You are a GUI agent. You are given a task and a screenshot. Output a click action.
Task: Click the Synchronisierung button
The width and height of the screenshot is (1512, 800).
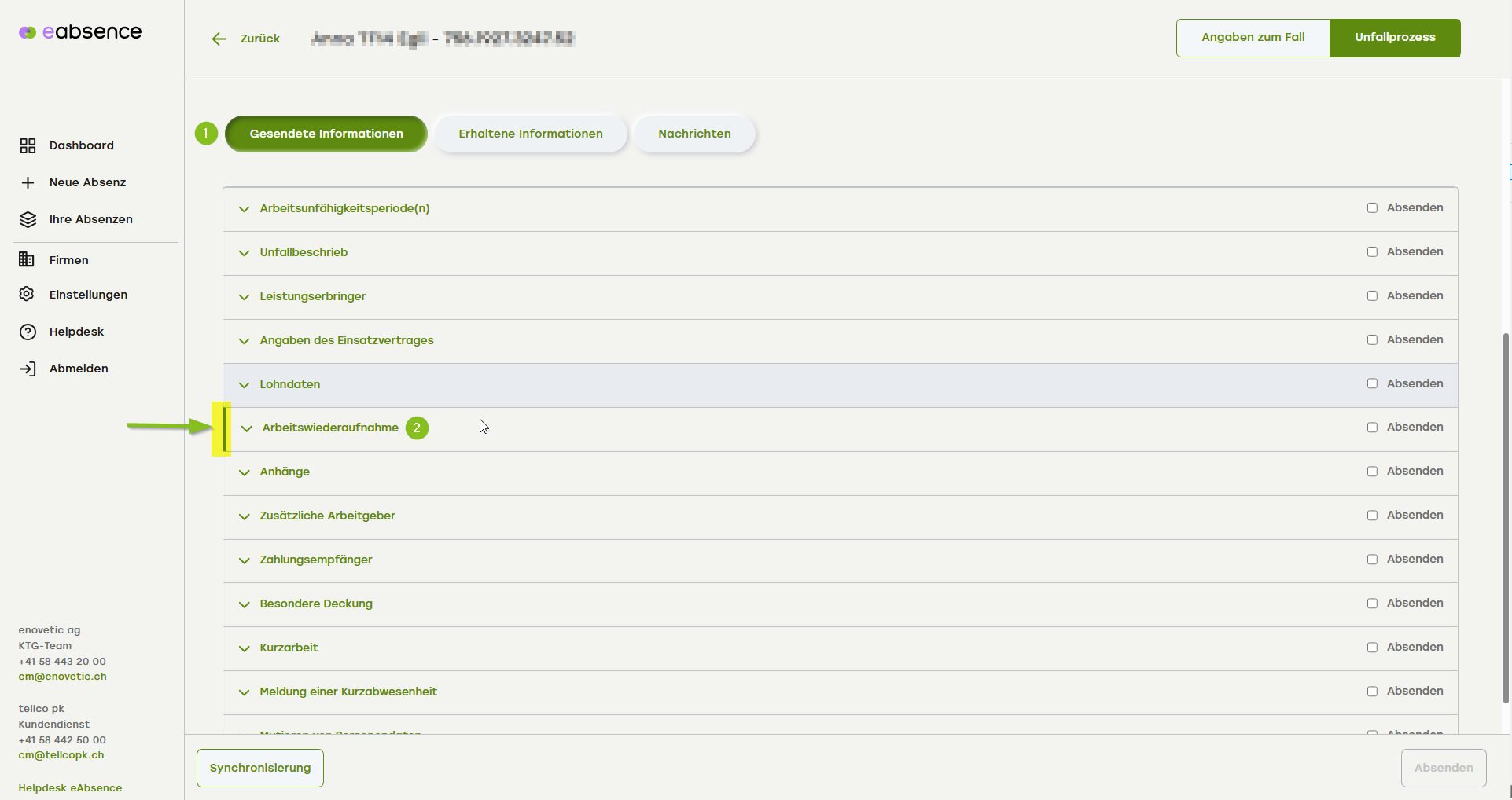click(x=260, y=768)
